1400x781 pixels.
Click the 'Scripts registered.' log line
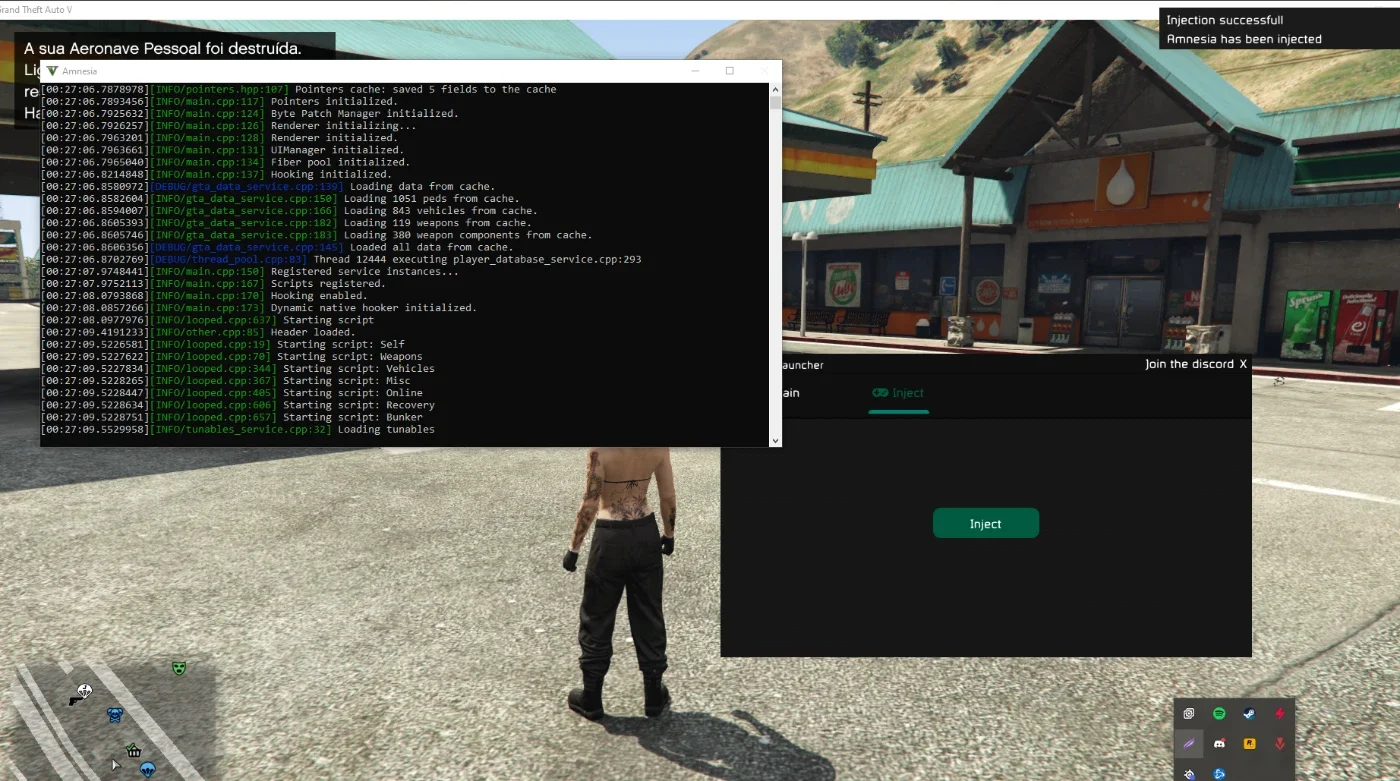pyautogui.click(x=213, y=283)
